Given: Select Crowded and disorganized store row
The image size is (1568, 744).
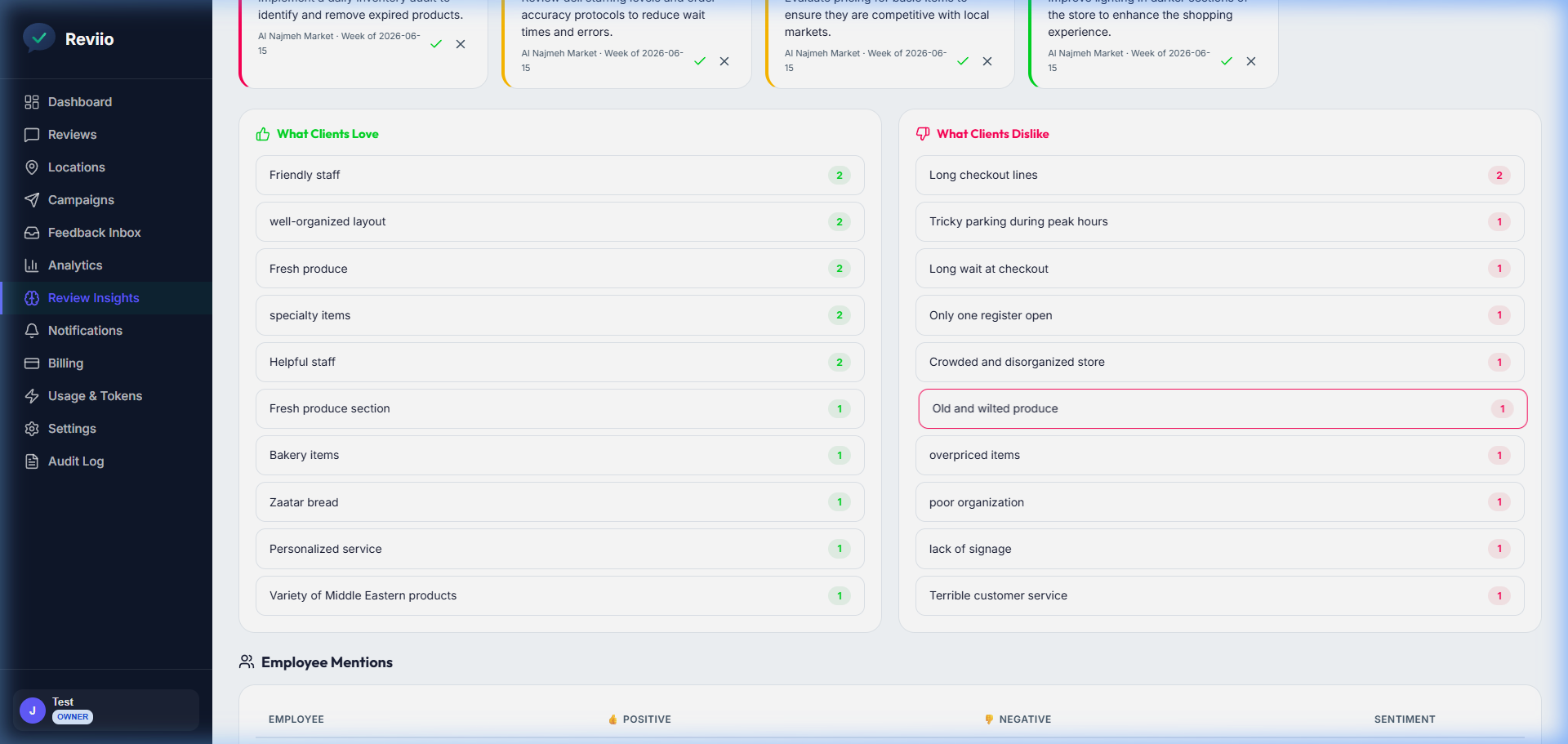Looking at the screenshot, I should click(1220, 362).
